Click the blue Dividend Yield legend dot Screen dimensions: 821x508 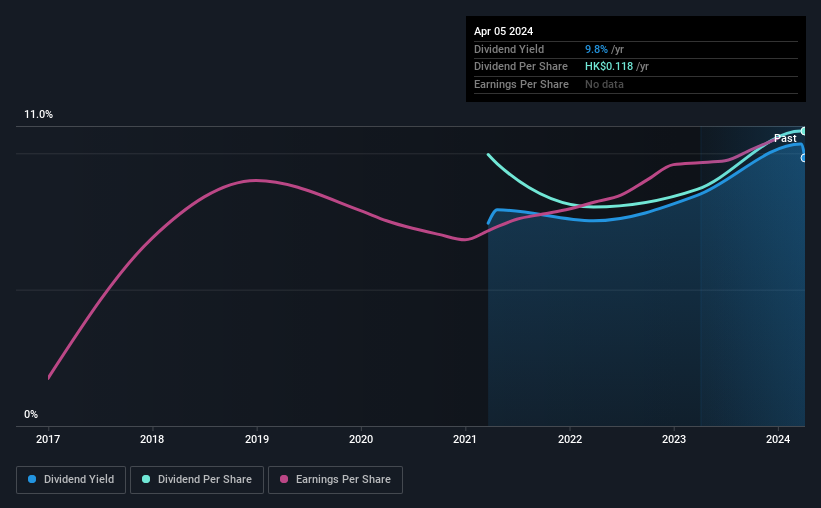click(x=32, y=479)
